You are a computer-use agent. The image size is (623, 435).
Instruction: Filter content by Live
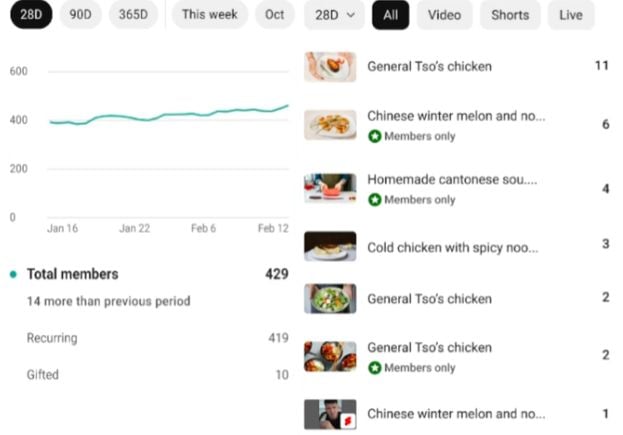pyautogui.click(x=571, y=15)
